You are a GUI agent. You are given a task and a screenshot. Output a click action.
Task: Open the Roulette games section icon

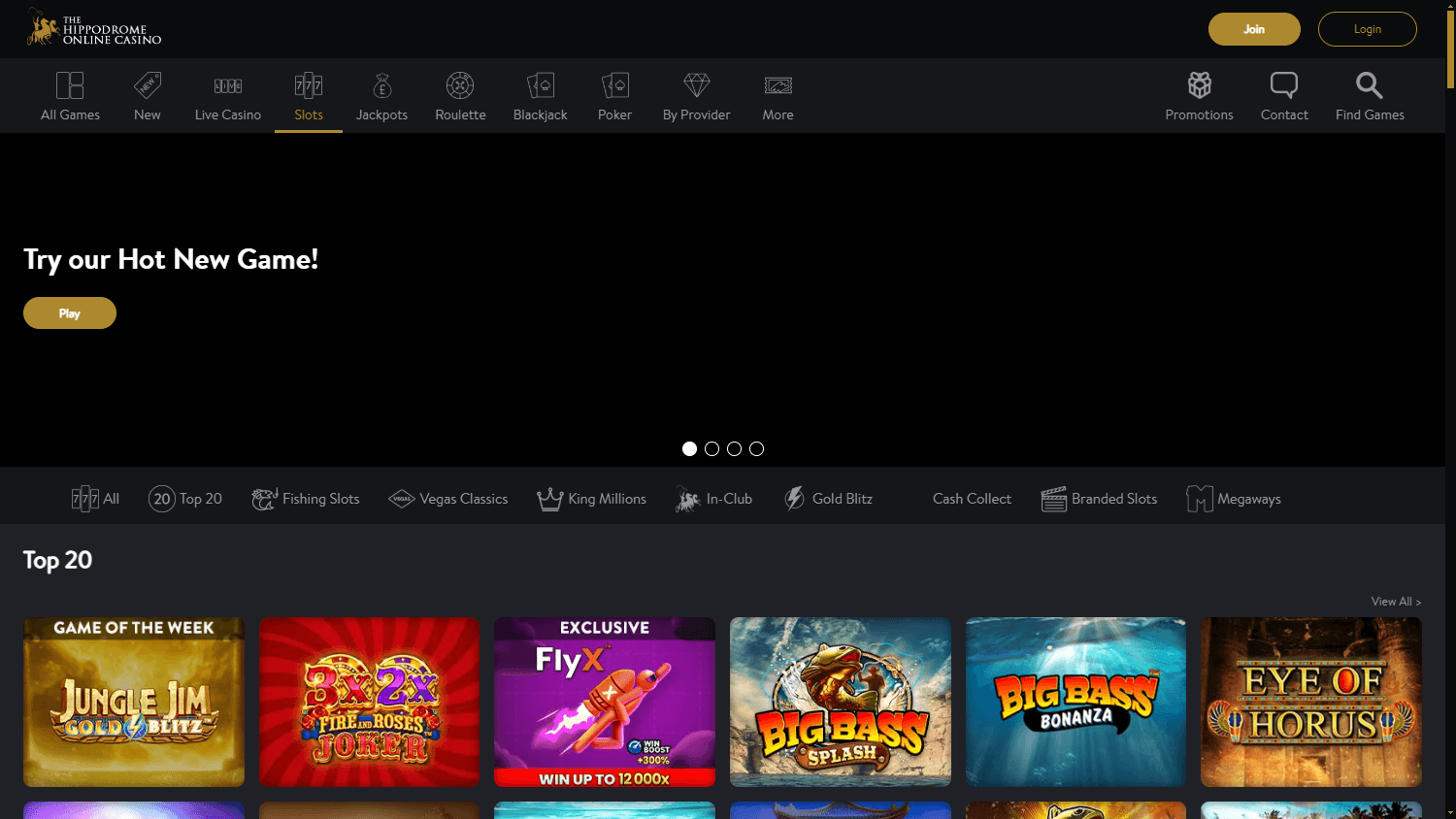tap(460, 85)
